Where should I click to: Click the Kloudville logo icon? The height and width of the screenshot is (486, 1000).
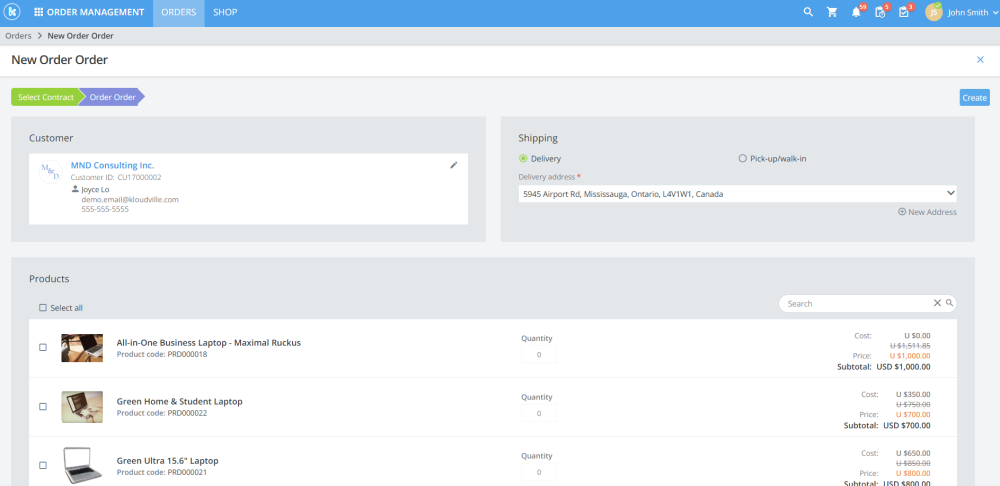(11, 12)
